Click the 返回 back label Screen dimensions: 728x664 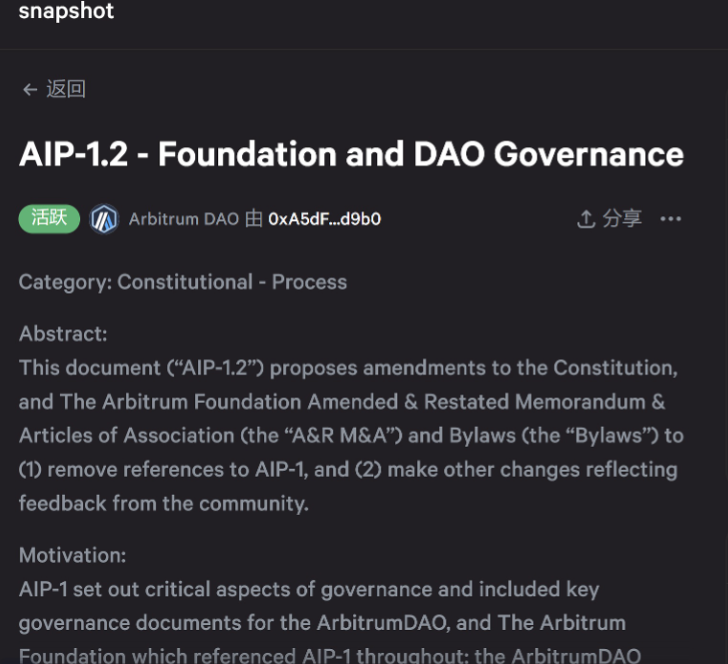point(66,90)
